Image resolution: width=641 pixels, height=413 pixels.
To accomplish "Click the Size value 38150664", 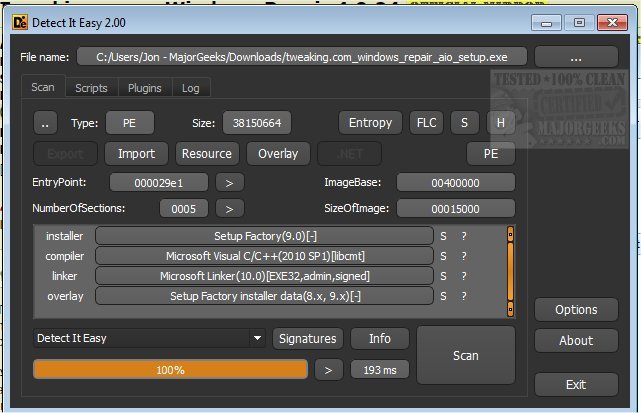I will [x=257, y=123].
